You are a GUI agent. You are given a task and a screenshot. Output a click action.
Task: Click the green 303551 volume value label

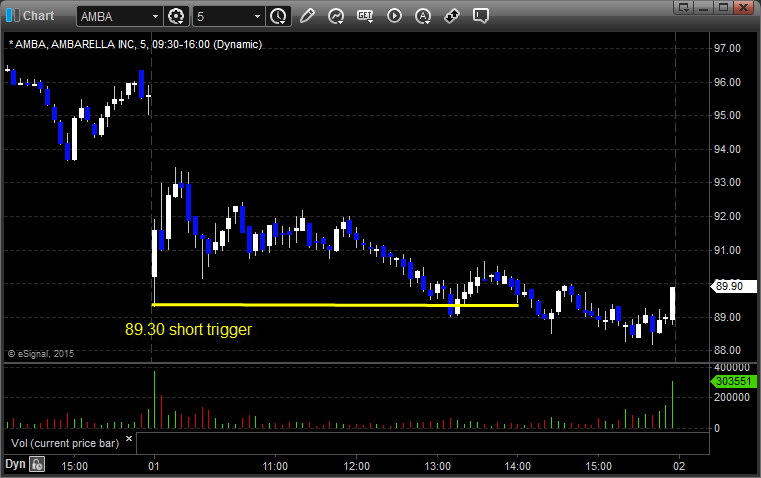coord(733,381)
